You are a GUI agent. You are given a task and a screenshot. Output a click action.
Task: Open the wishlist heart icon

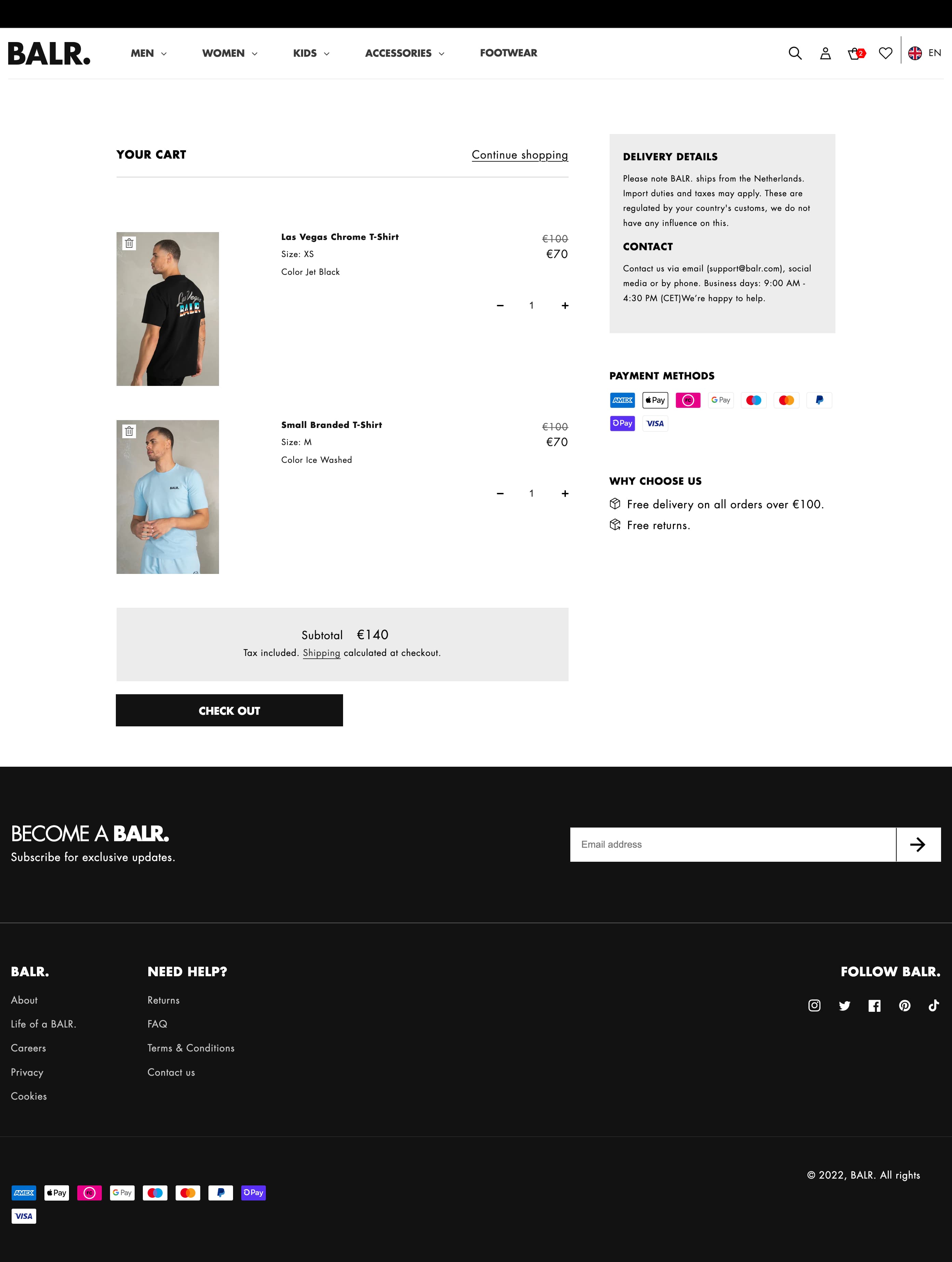click(885, 53)
